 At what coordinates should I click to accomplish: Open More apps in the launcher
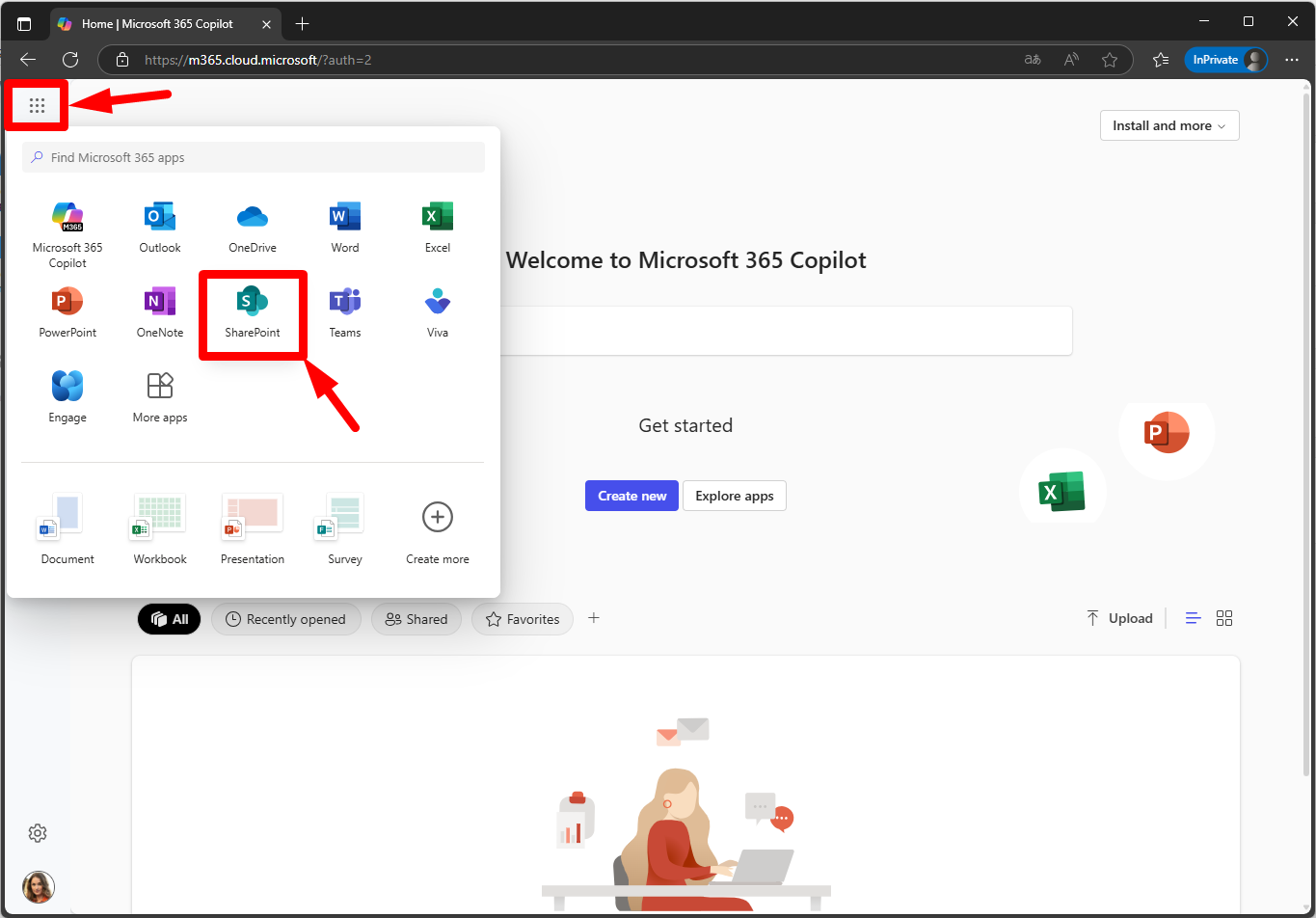point(160,396)
